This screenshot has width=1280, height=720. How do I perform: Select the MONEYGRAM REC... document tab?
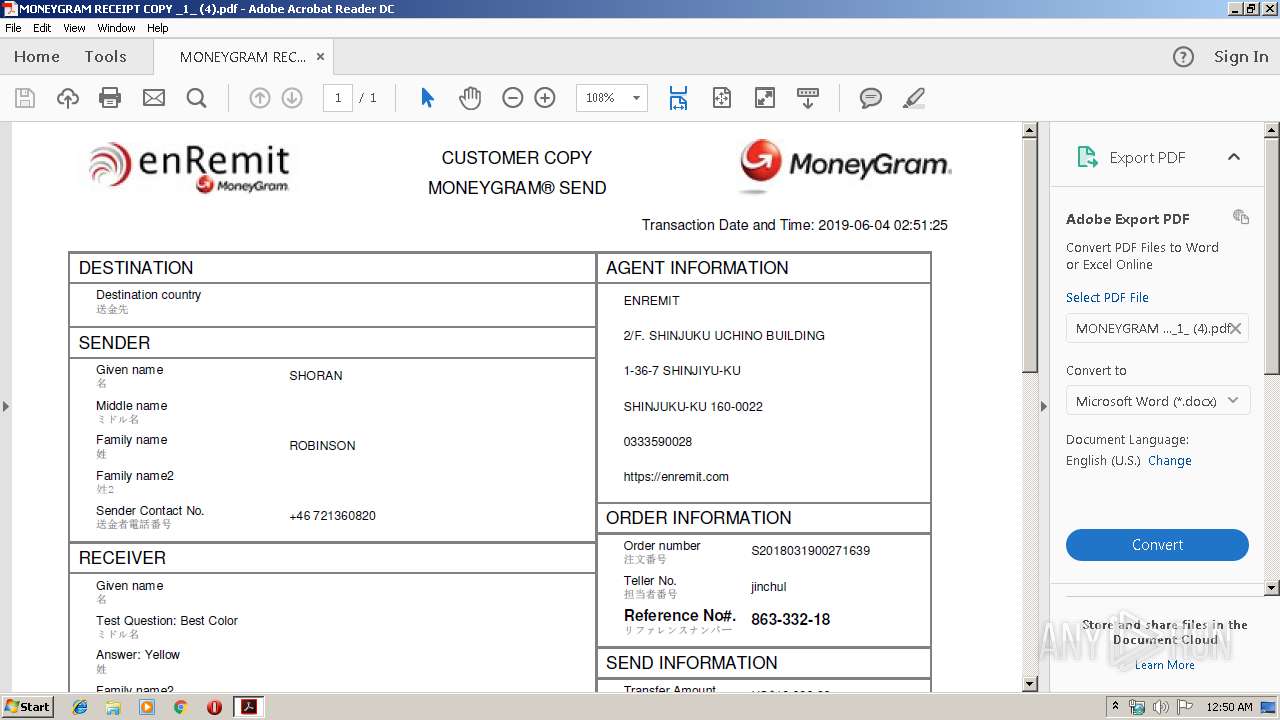243,57
